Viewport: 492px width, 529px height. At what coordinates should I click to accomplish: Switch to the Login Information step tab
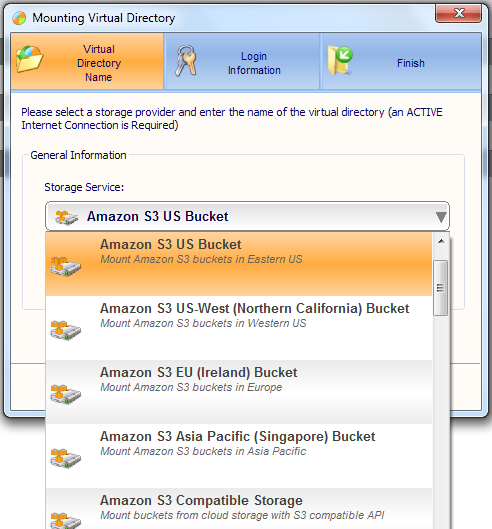pyautogui.click(x=242, y=61)
